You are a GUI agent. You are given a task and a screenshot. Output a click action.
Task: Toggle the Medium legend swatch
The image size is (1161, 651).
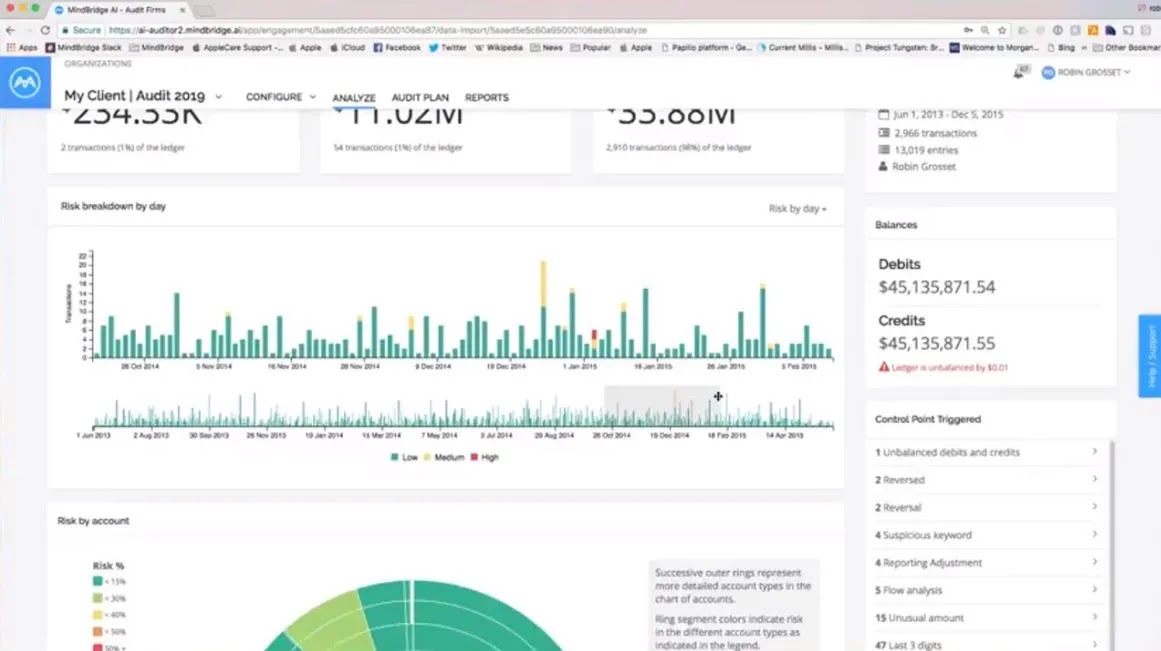427,458
